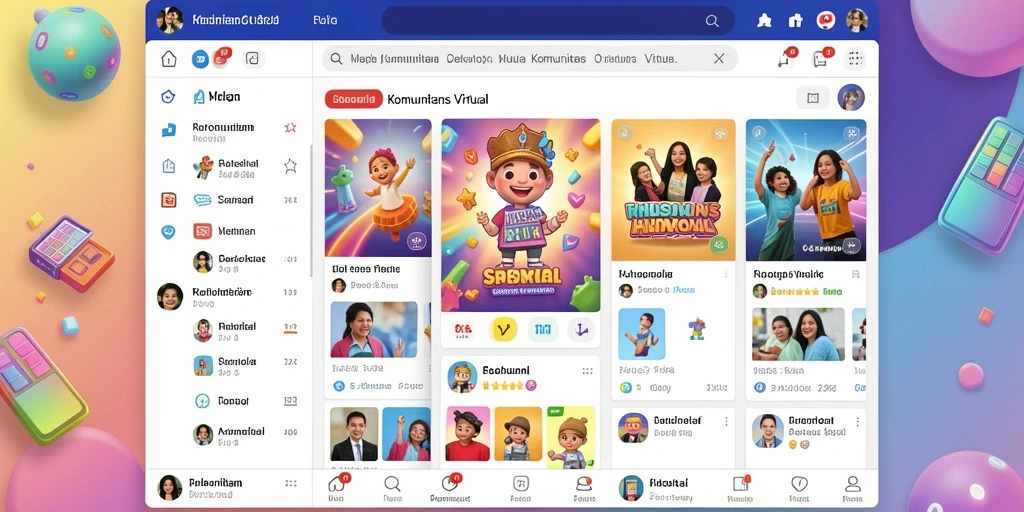Open the chat icon with the red badge

click(822, 59)
